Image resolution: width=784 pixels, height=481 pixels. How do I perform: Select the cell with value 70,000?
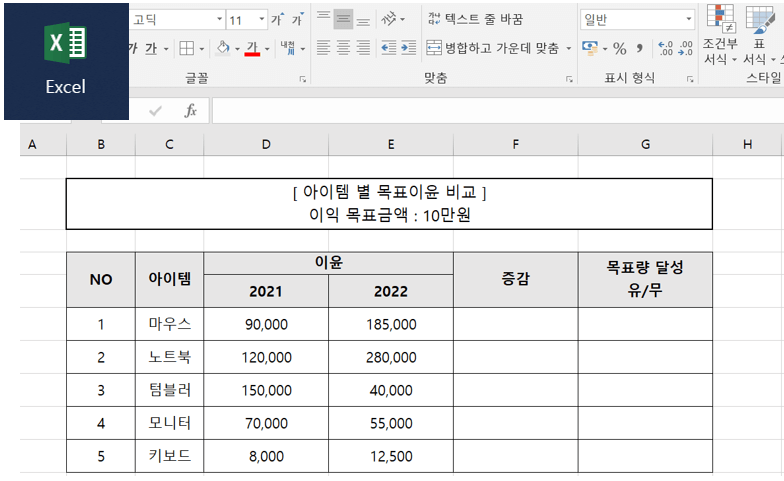click(266, 423)
